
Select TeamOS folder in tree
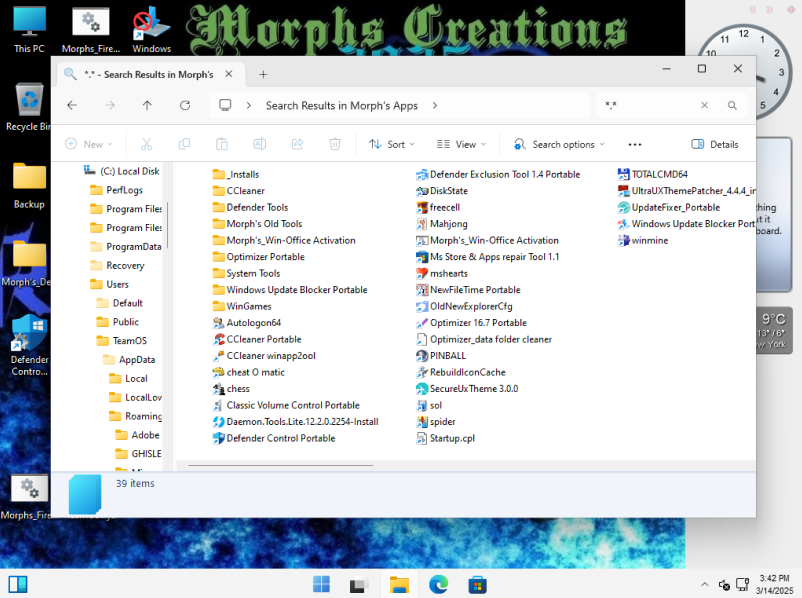click(122, 341)
